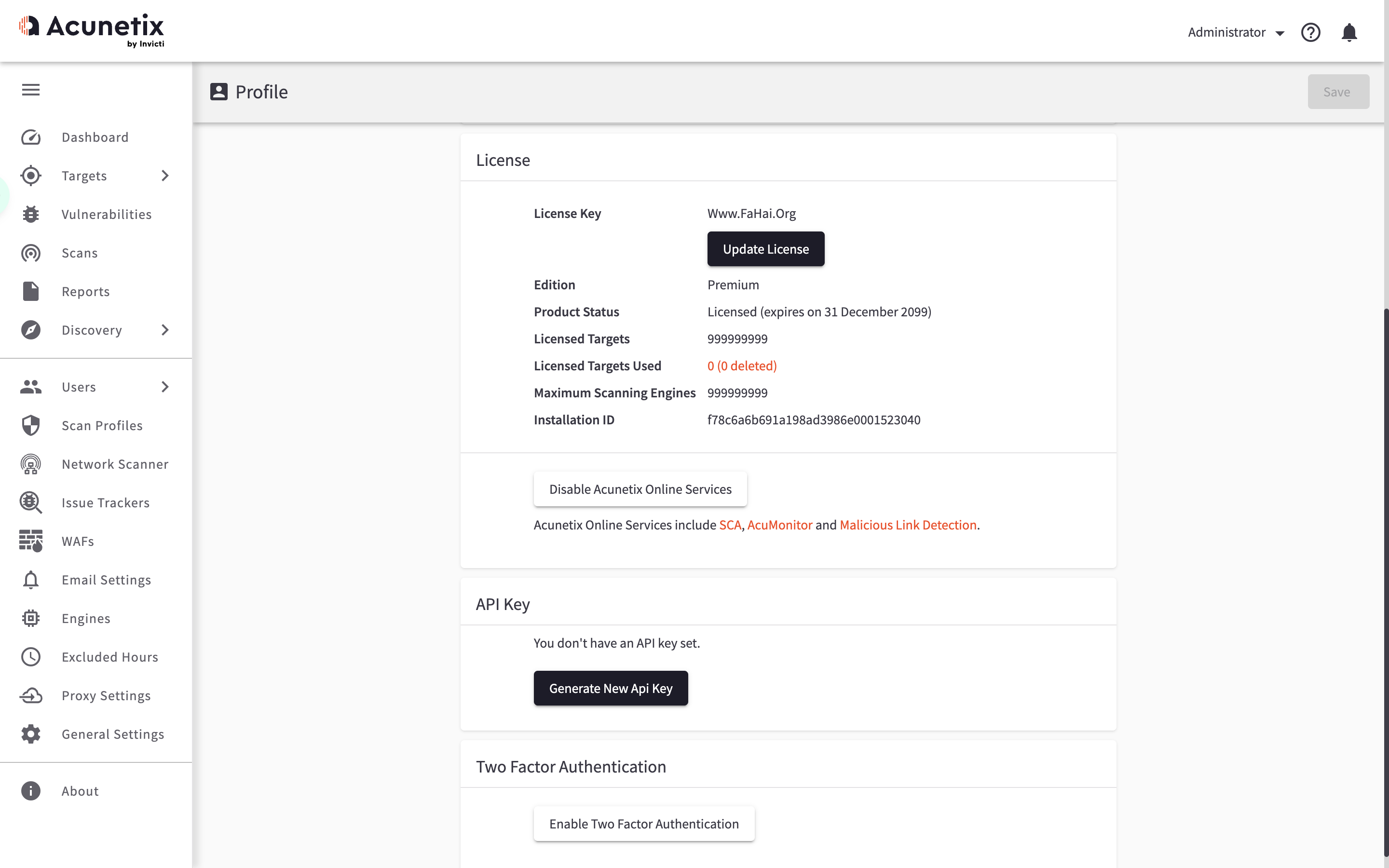The height and width of the screenshot is (868, 1389).
Task: Open Email Settings via bell icon
Action: click(x=30, y=580)
